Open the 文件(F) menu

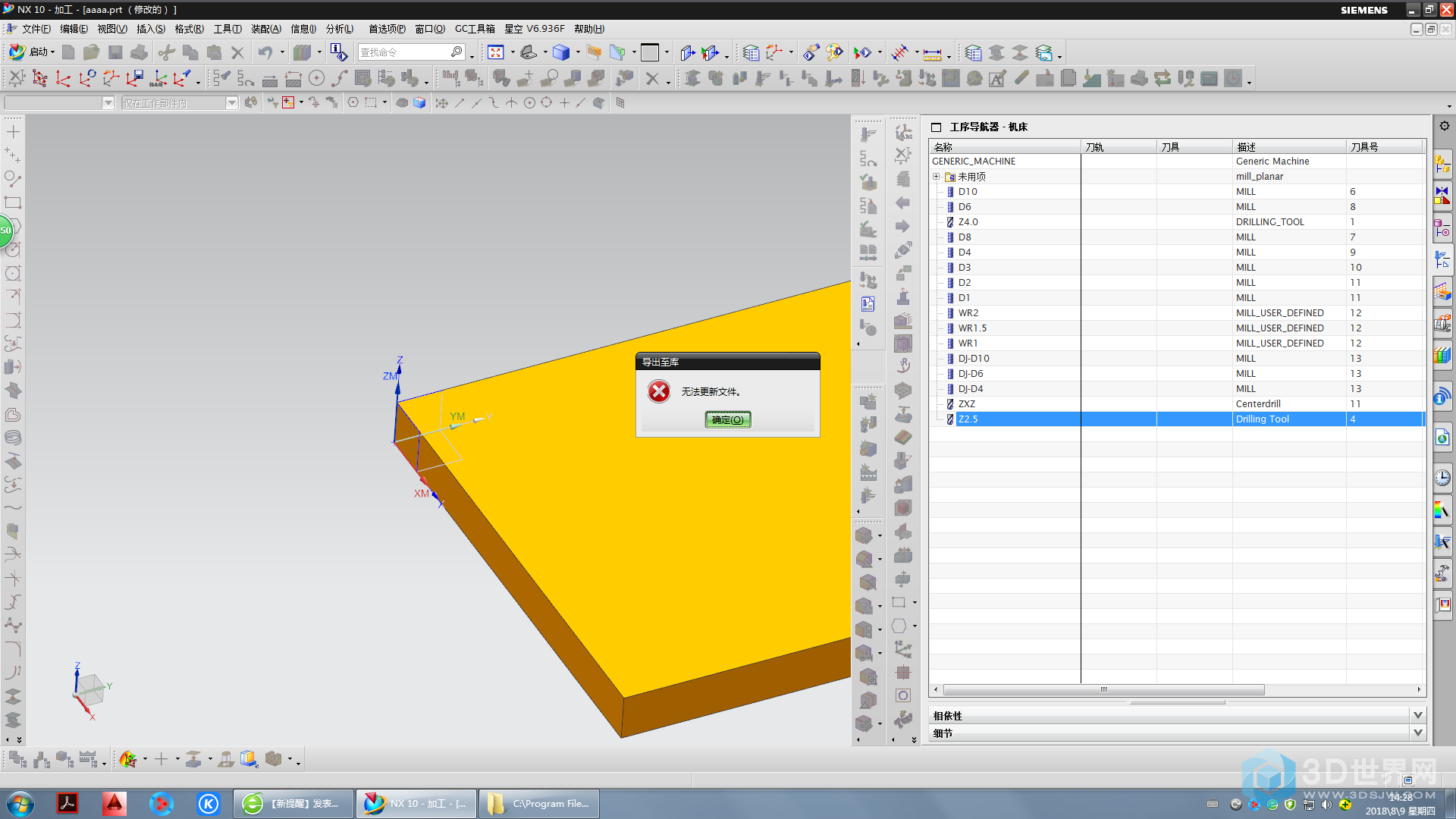tap(36, 29)
